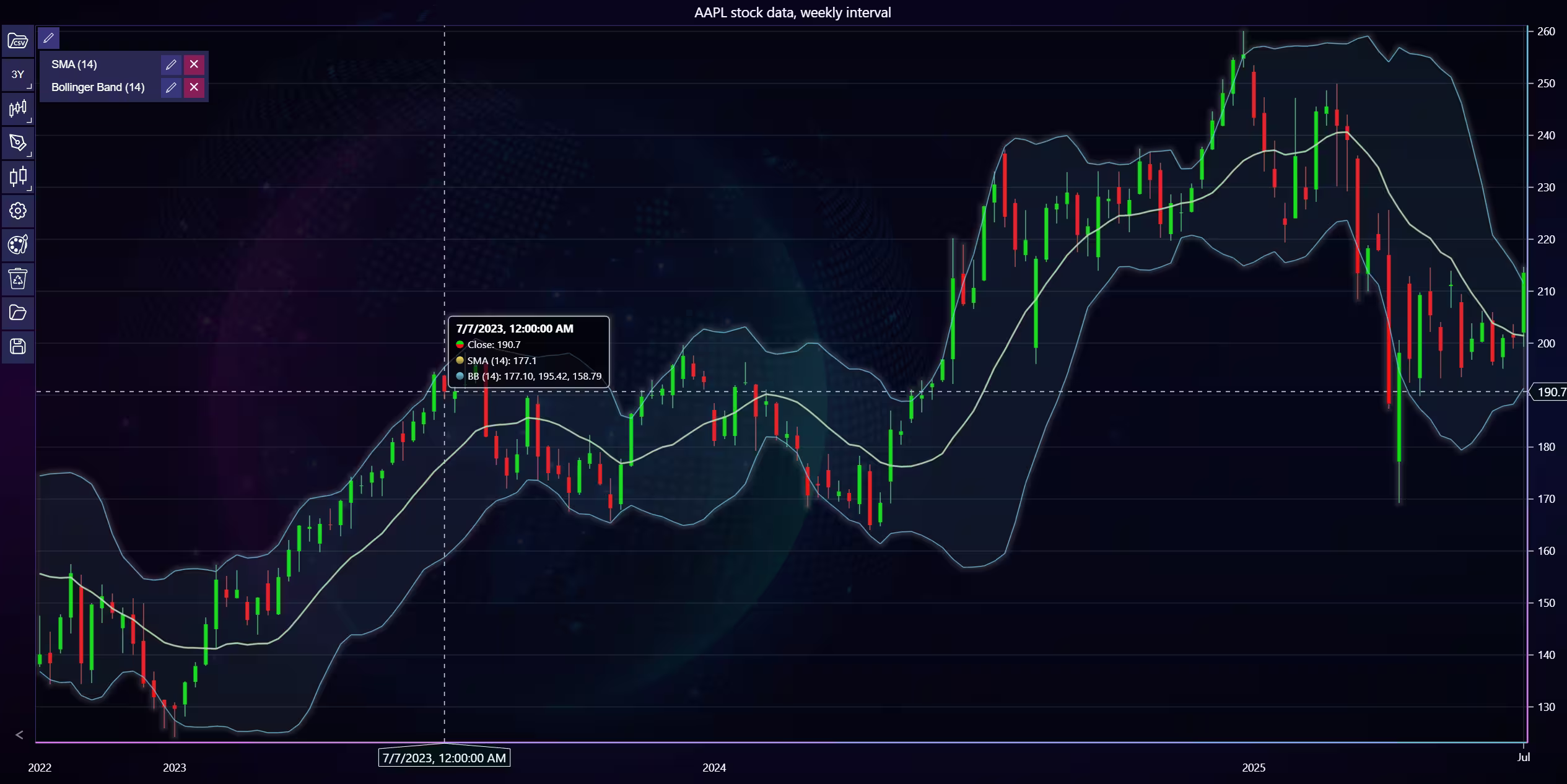Open CSV file import button

tap(18, 41)
